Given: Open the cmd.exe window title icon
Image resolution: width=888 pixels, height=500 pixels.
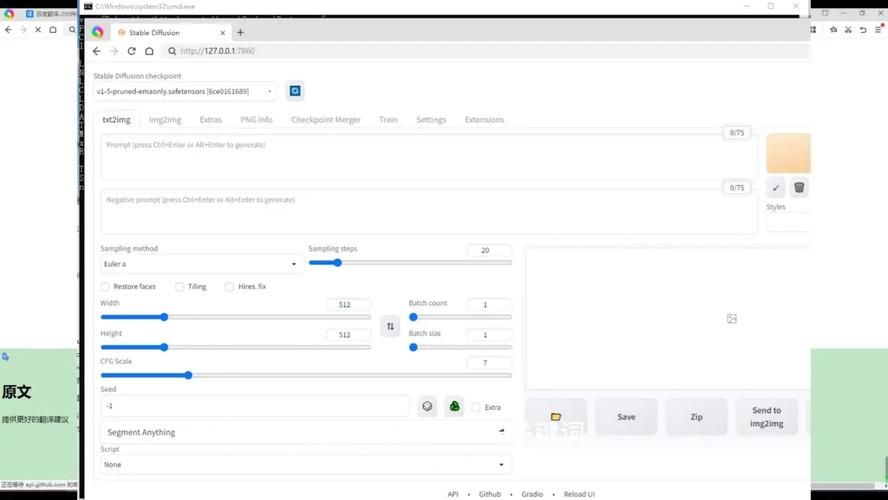Looking at the screenshot, I should click(x=88, y=6).
